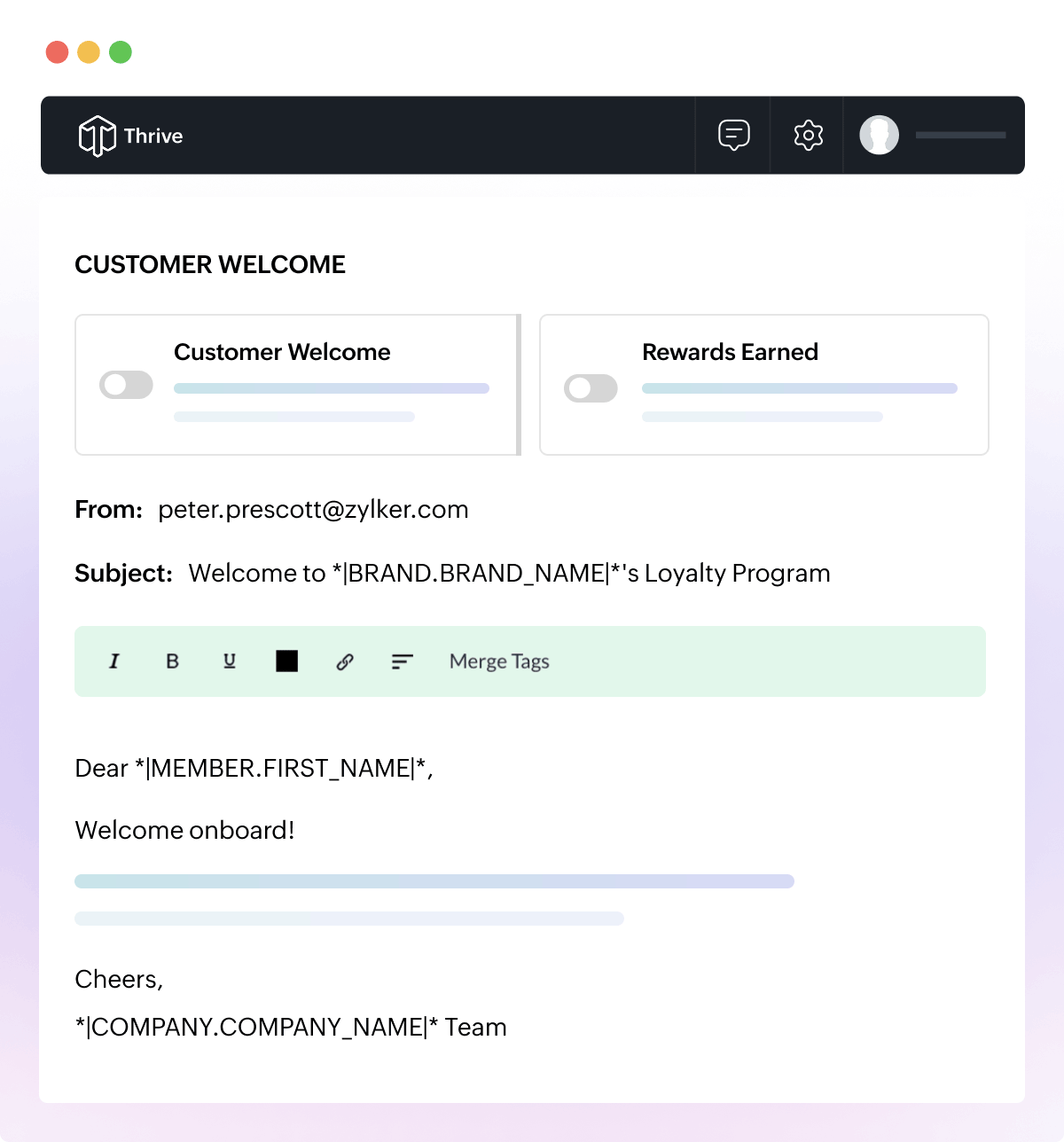
Task: Open the settings gear
Action: tap(806, 135)
